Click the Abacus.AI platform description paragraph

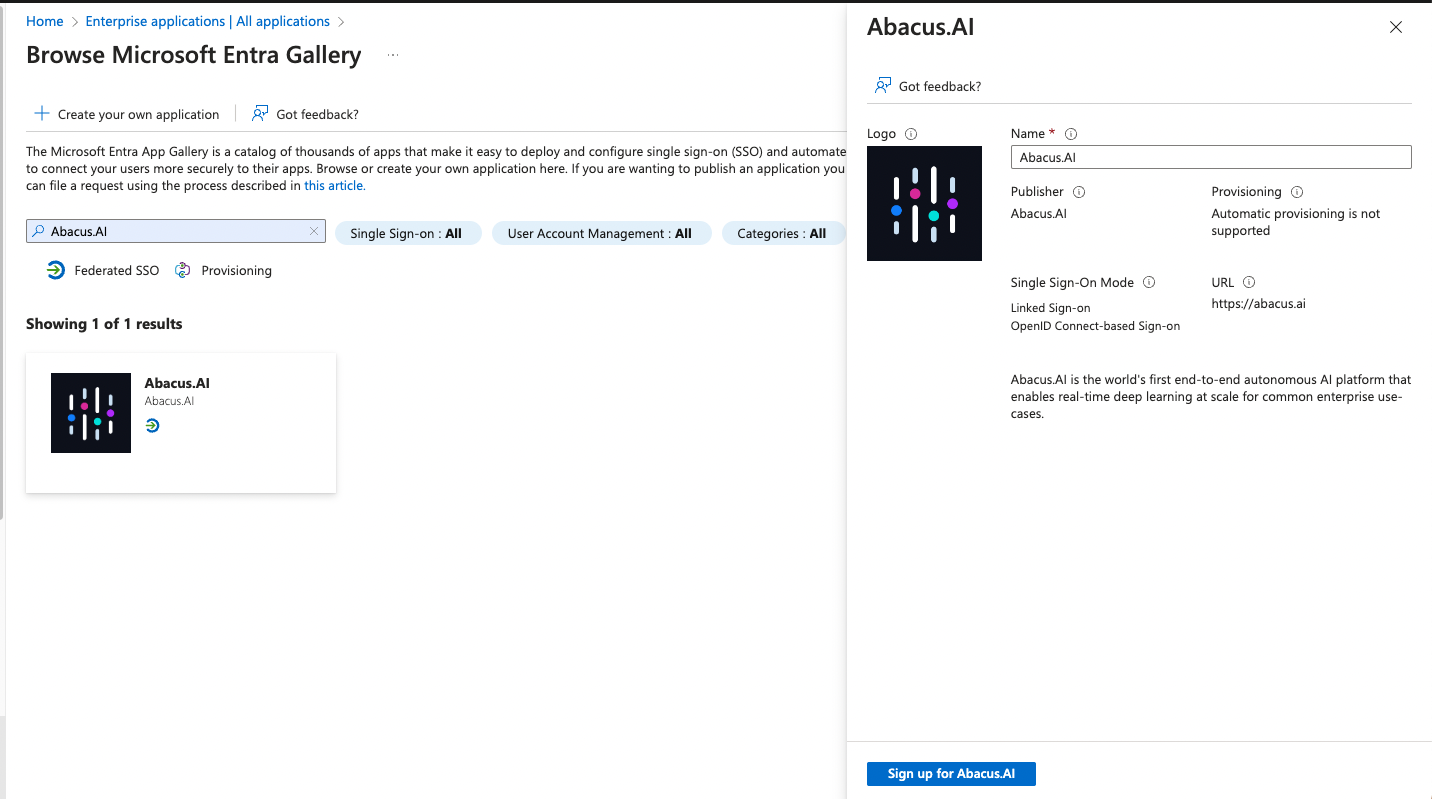[x=1211, y=396]
